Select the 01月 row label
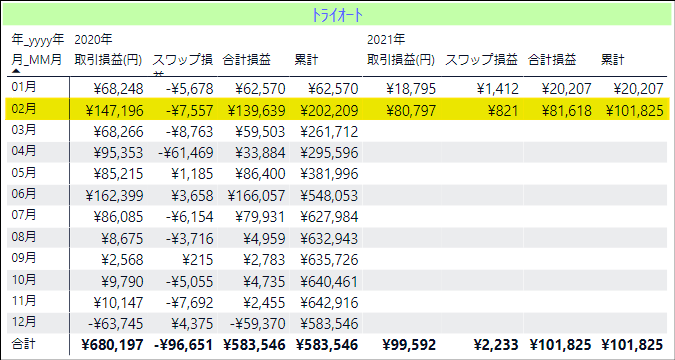The width and height of the screenshot is (675, 360). coord(24,87)
